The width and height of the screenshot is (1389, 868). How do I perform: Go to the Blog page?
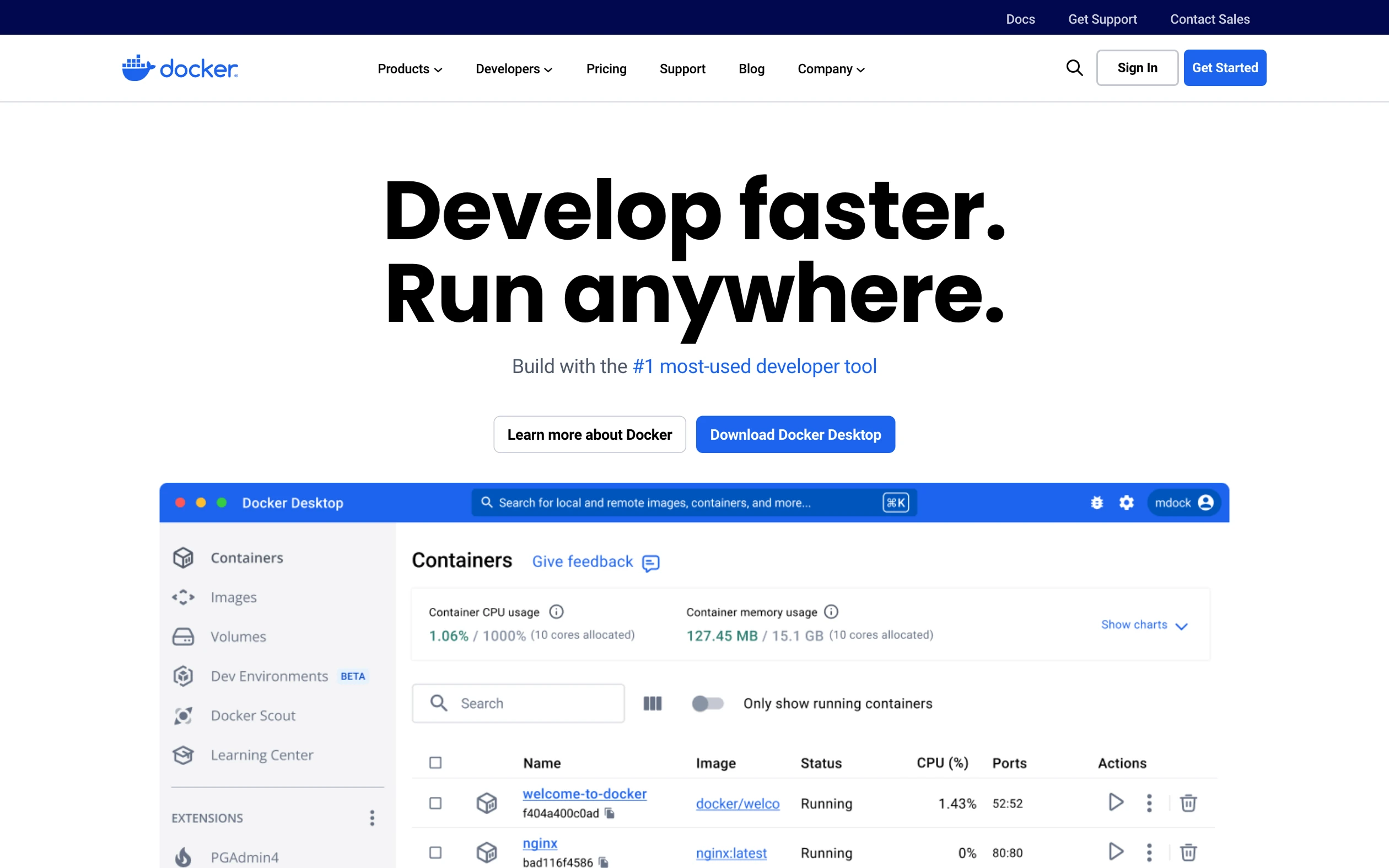(751, 69)
